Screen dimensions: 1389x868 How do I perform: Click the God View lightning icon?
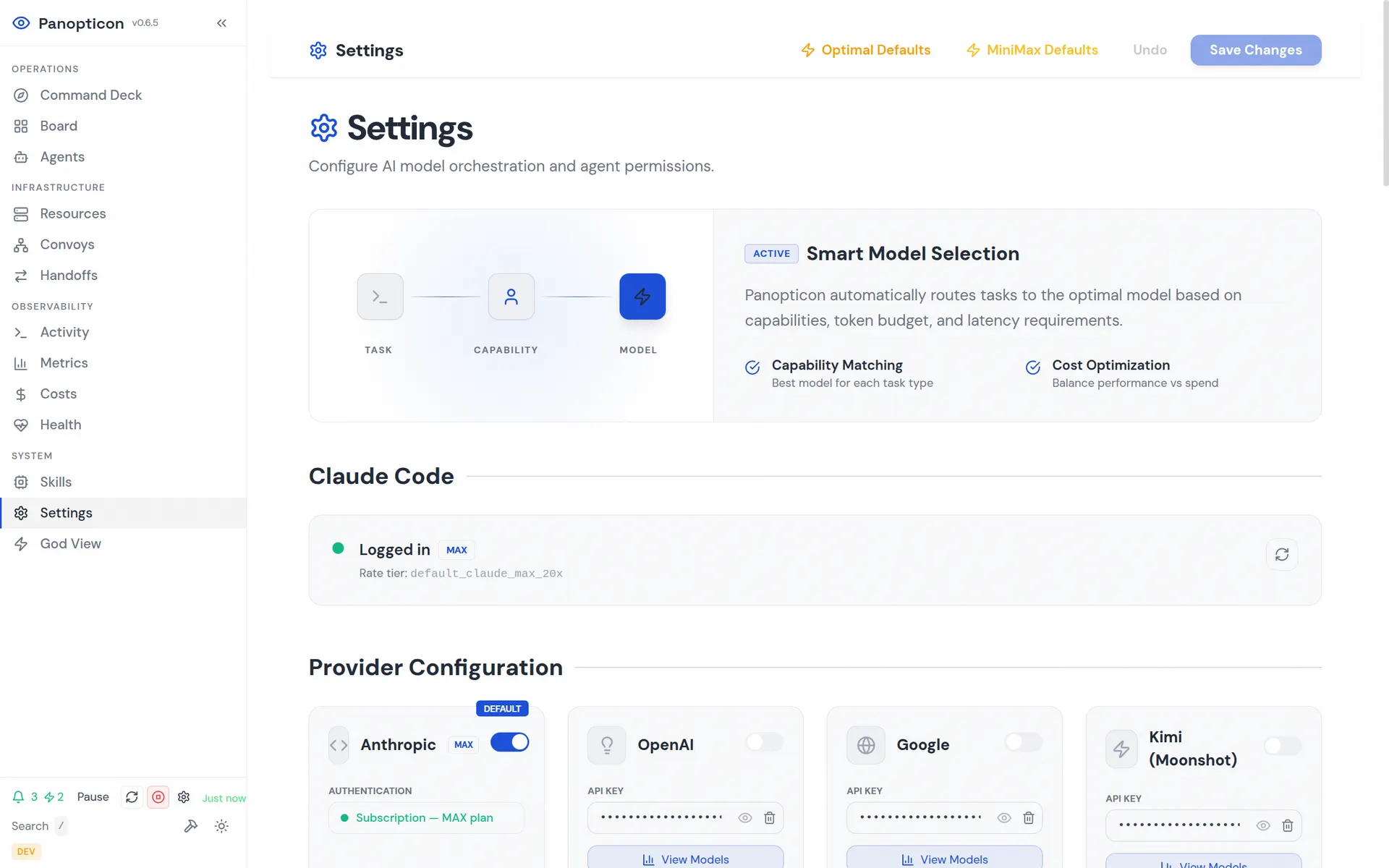[x=21, y=544]
